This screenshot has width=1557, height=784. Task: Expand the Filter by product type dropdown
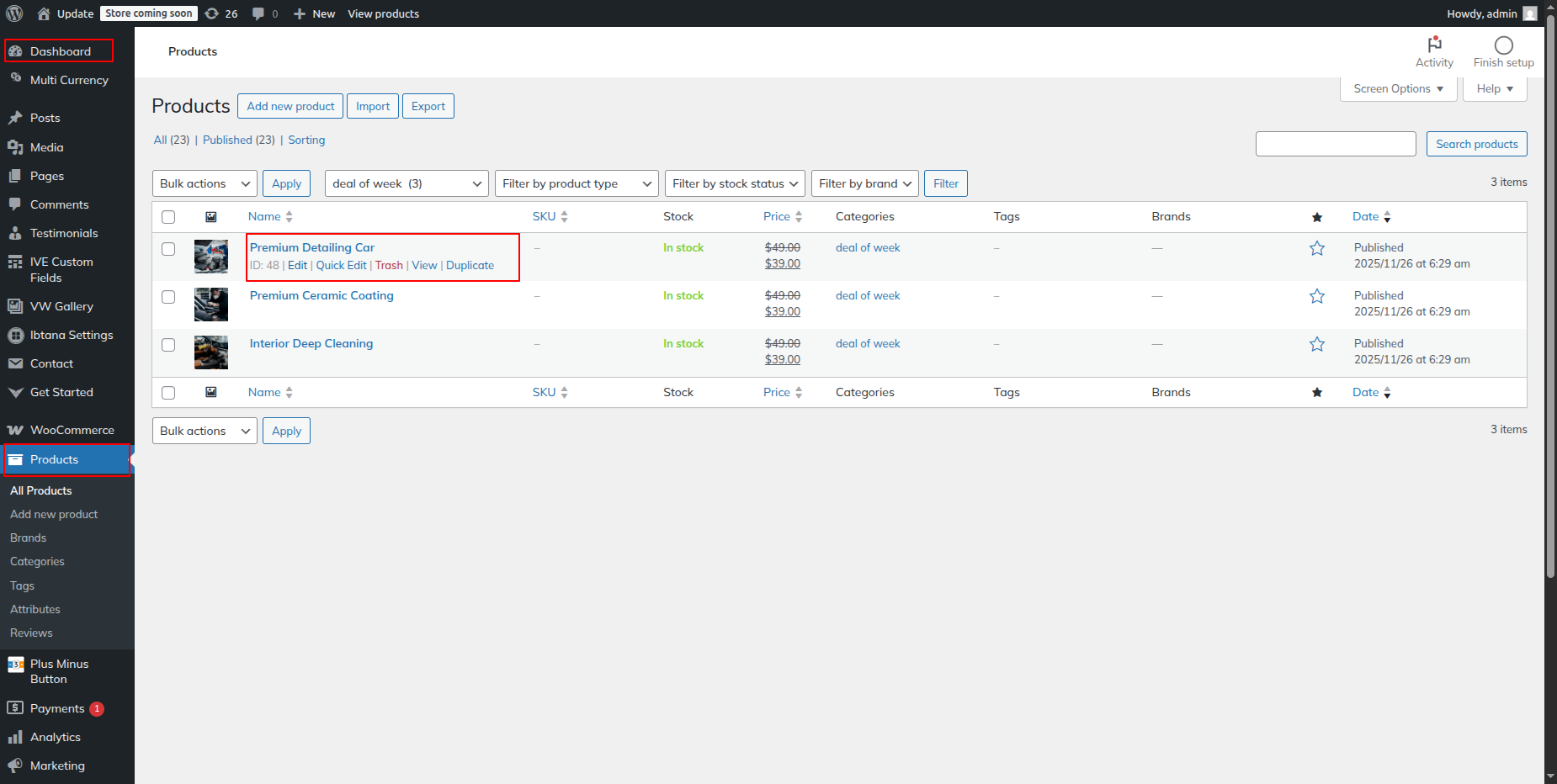pyautogui.click(x=577, y=183)
